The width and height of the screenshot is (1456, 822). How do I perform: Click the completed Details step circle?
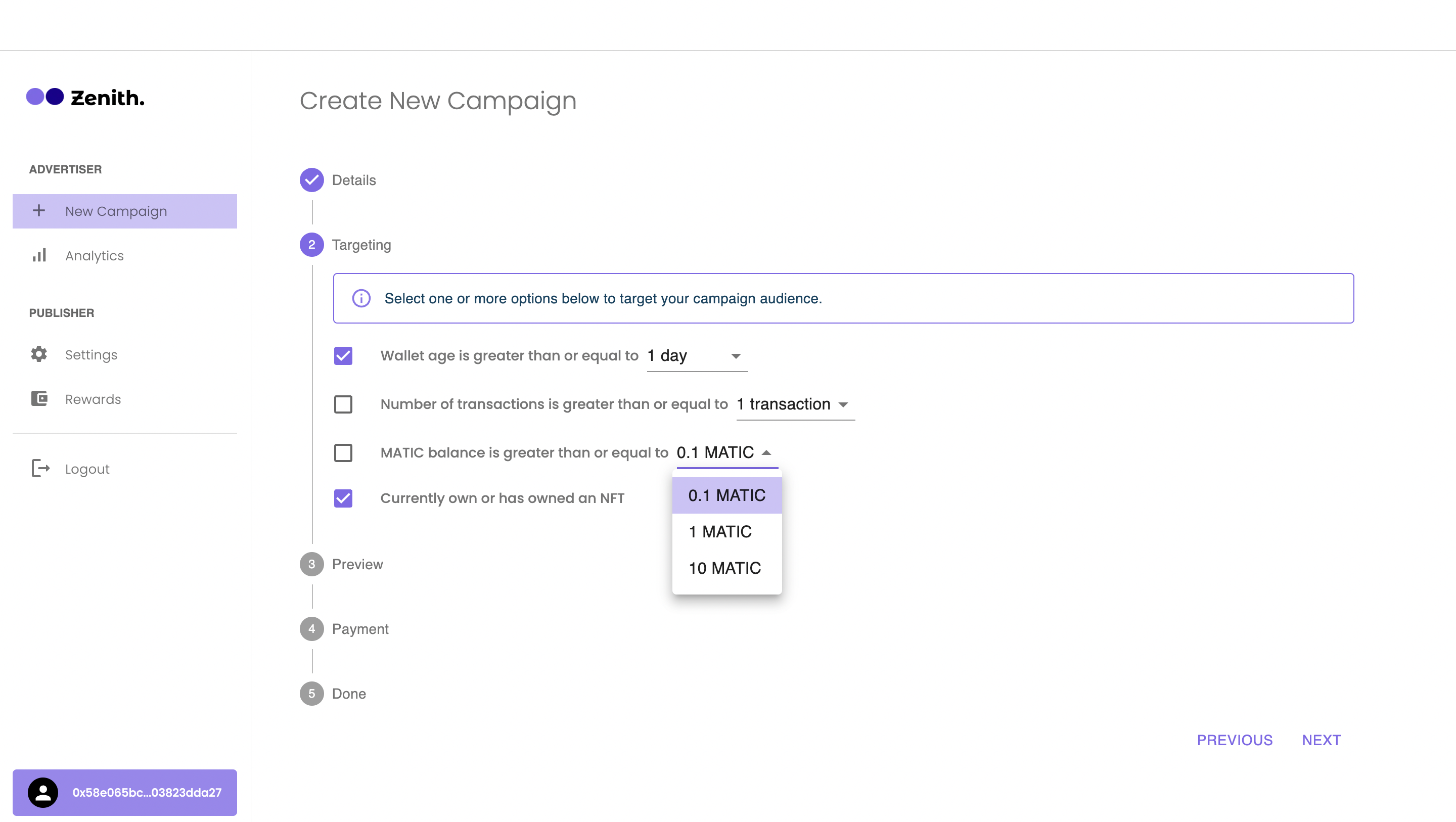coord(311,180)
